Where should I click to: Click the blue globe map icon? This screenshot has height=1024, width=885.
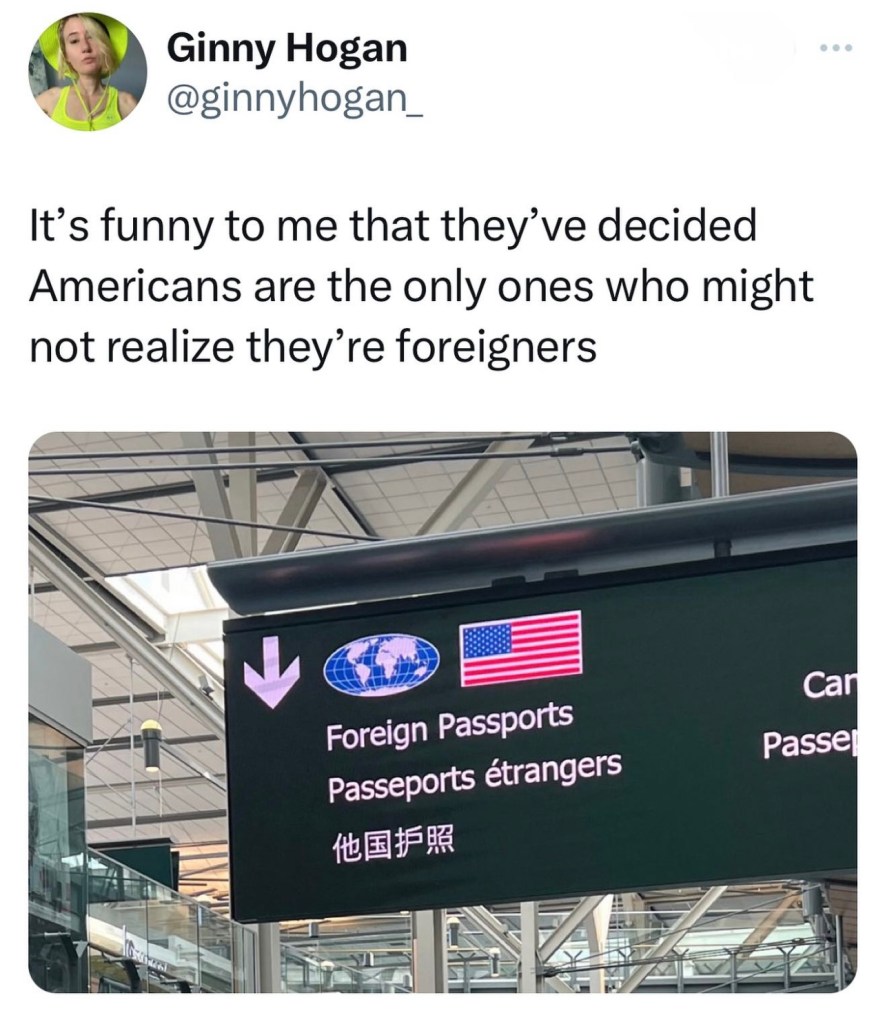tap(381, 664)
